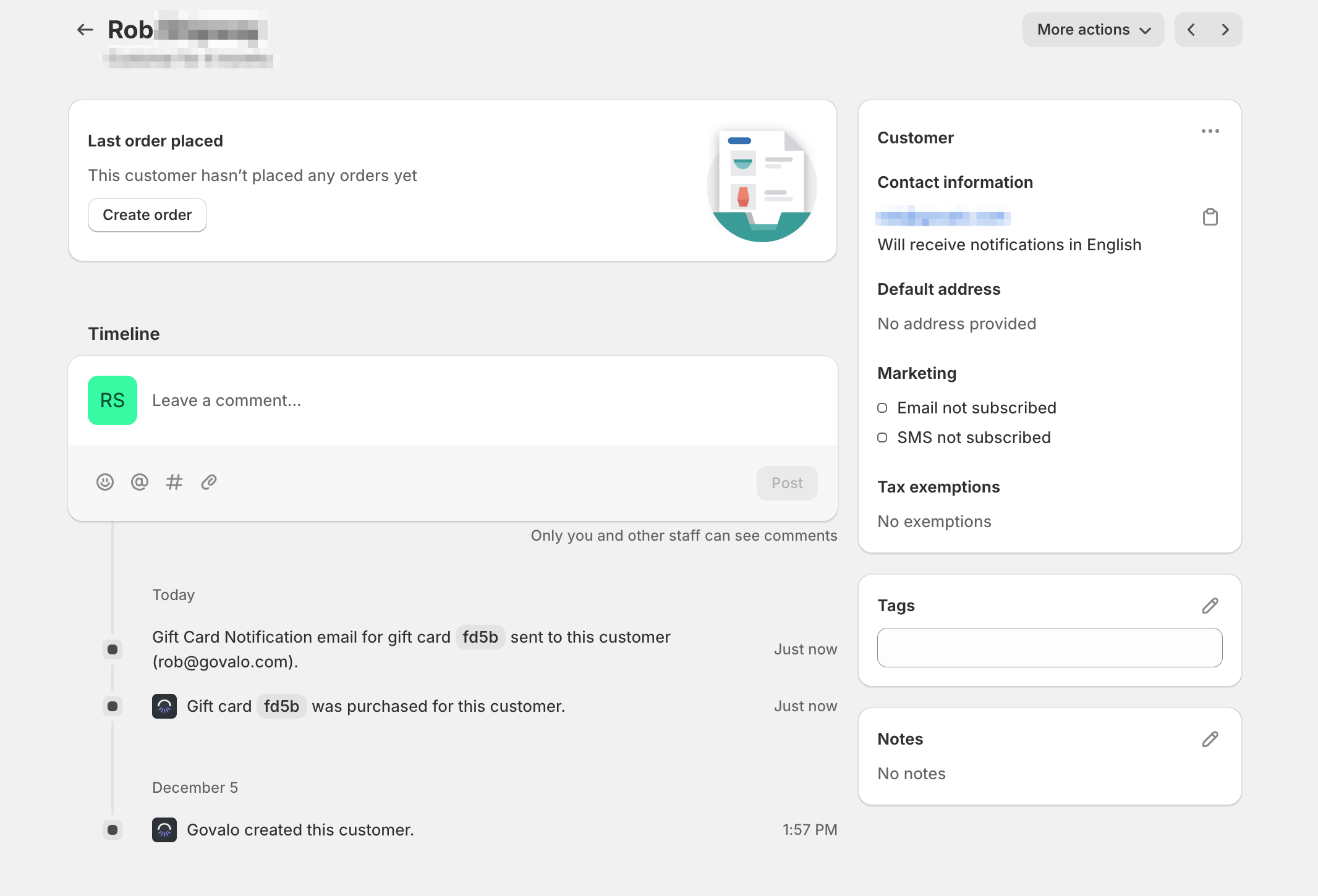Go to previous customer chevron

pyautogui.click(x=1191, y=30)
